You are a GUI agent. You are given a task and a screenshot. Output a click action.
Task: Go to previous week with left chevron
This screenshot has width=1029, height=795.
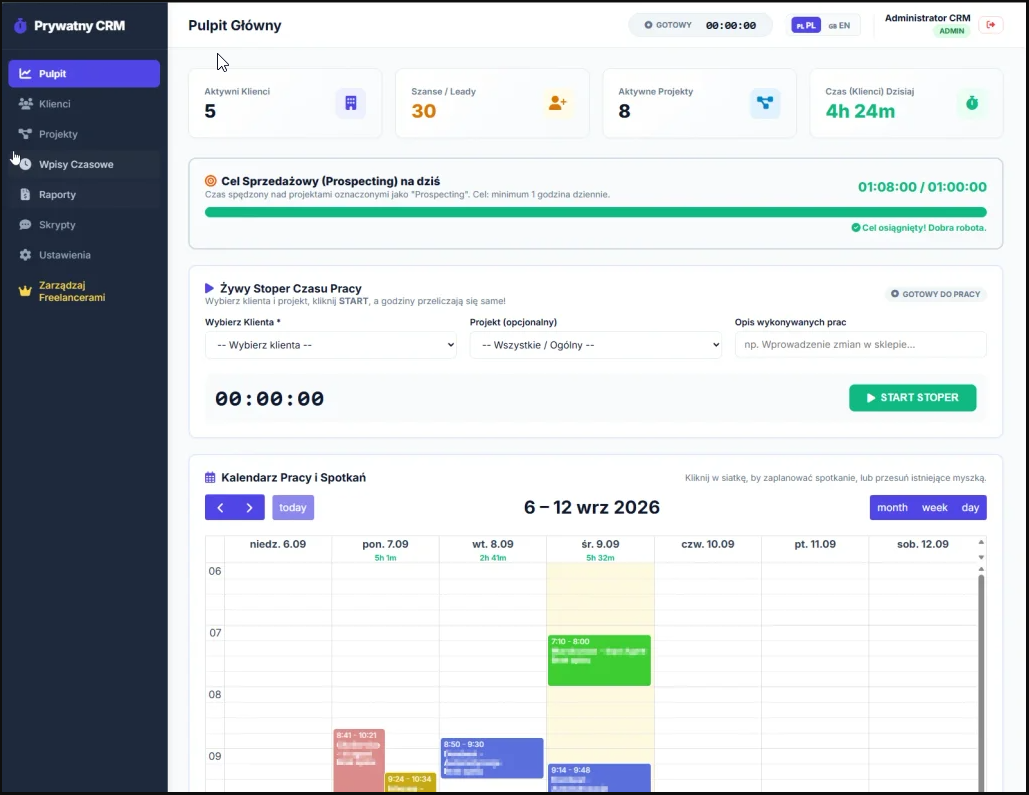click(220, 507)
